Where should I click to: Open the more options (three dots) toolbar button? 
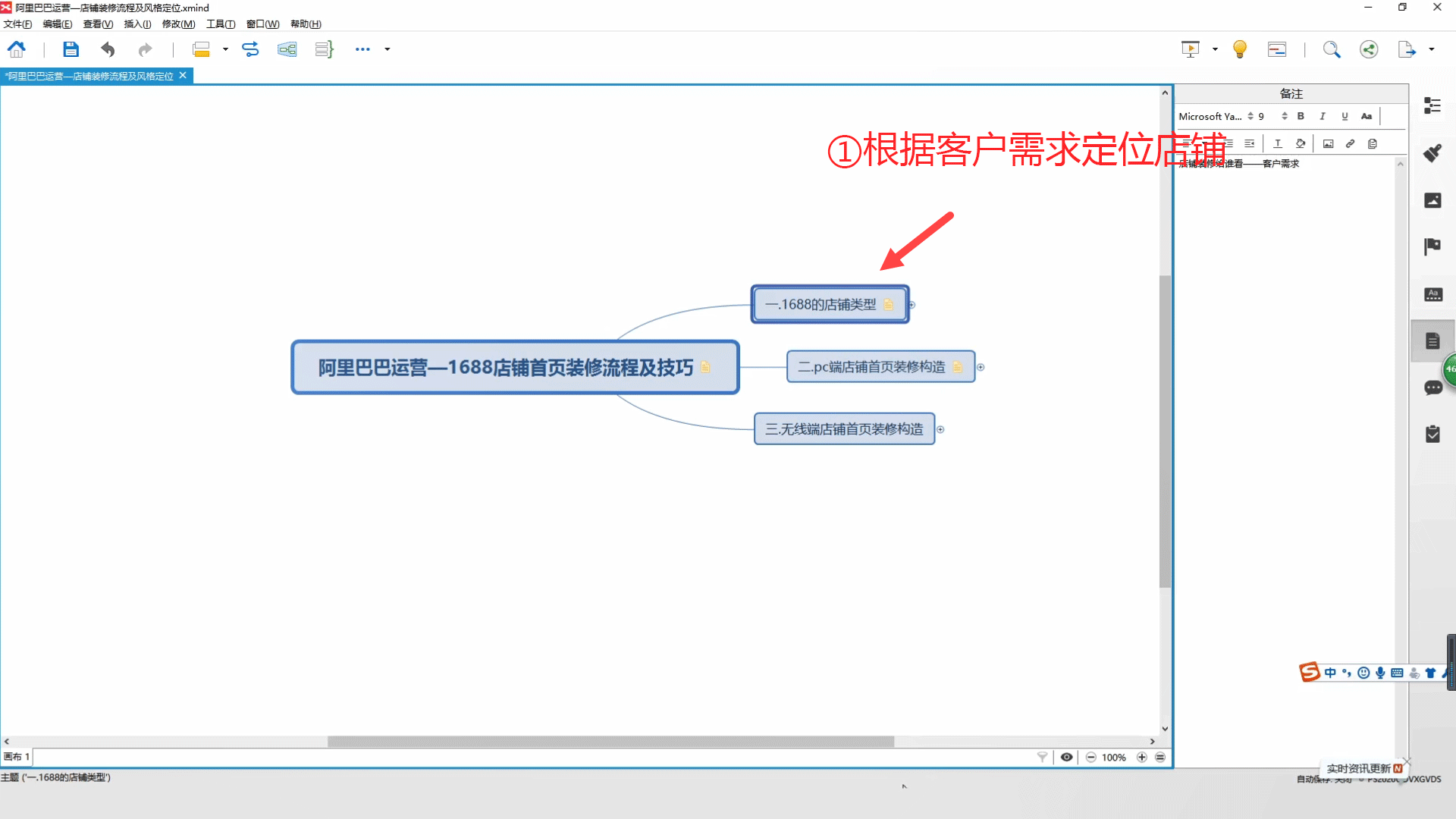pyautogui.click(x=362, y=49)
